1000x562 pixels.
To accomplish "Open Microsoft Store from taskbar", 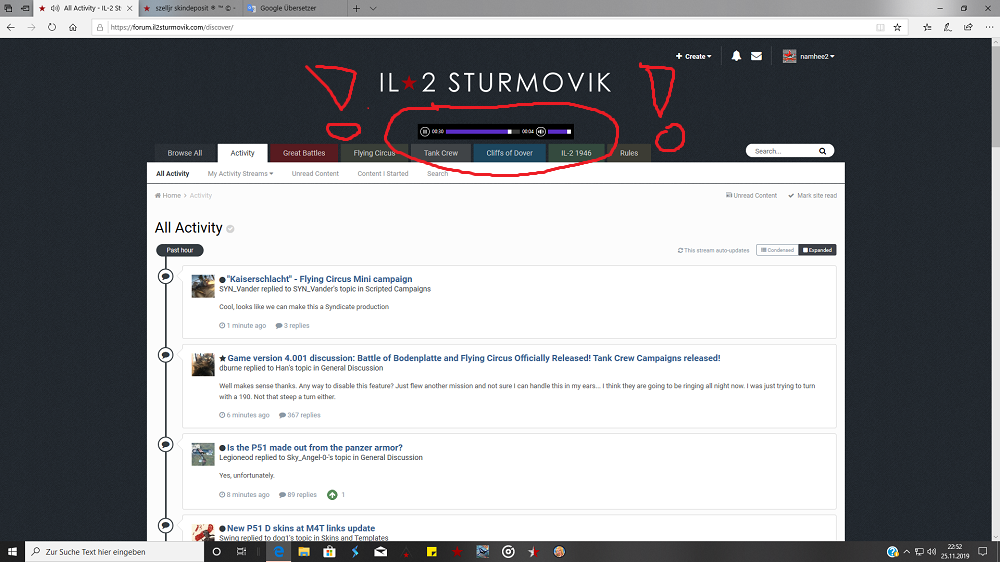I will pyautogui.click(x=329, y=552).
